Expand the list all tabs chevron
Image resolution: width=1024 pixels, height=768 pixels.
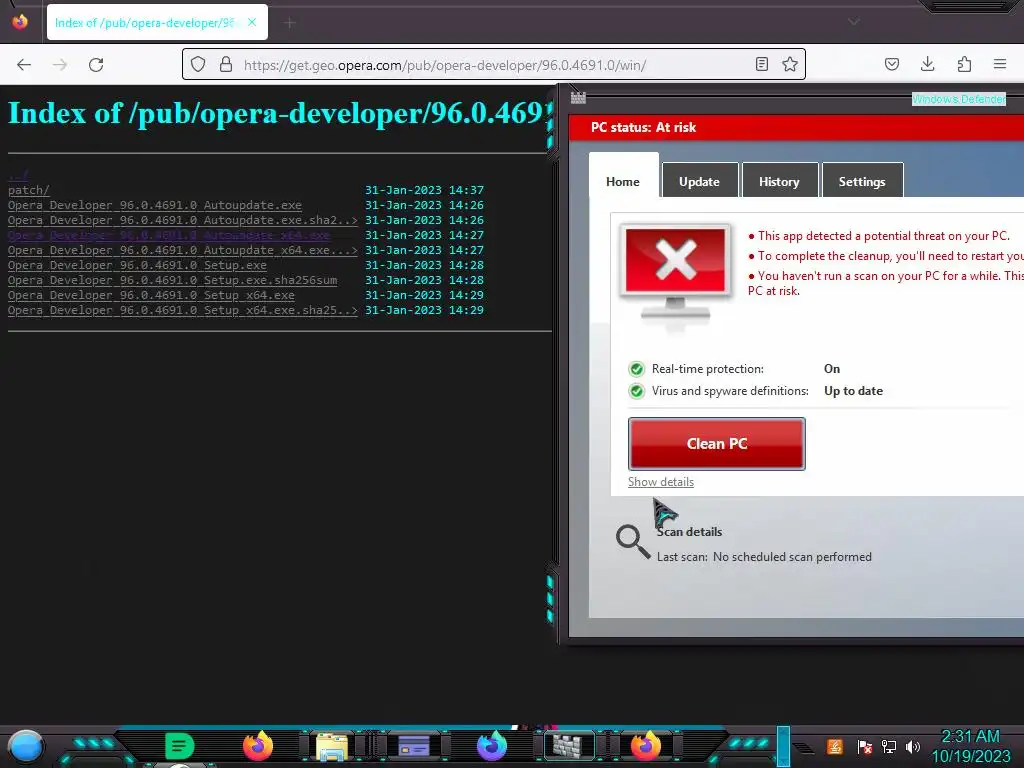pyautogui.click(x=854, y=22)
